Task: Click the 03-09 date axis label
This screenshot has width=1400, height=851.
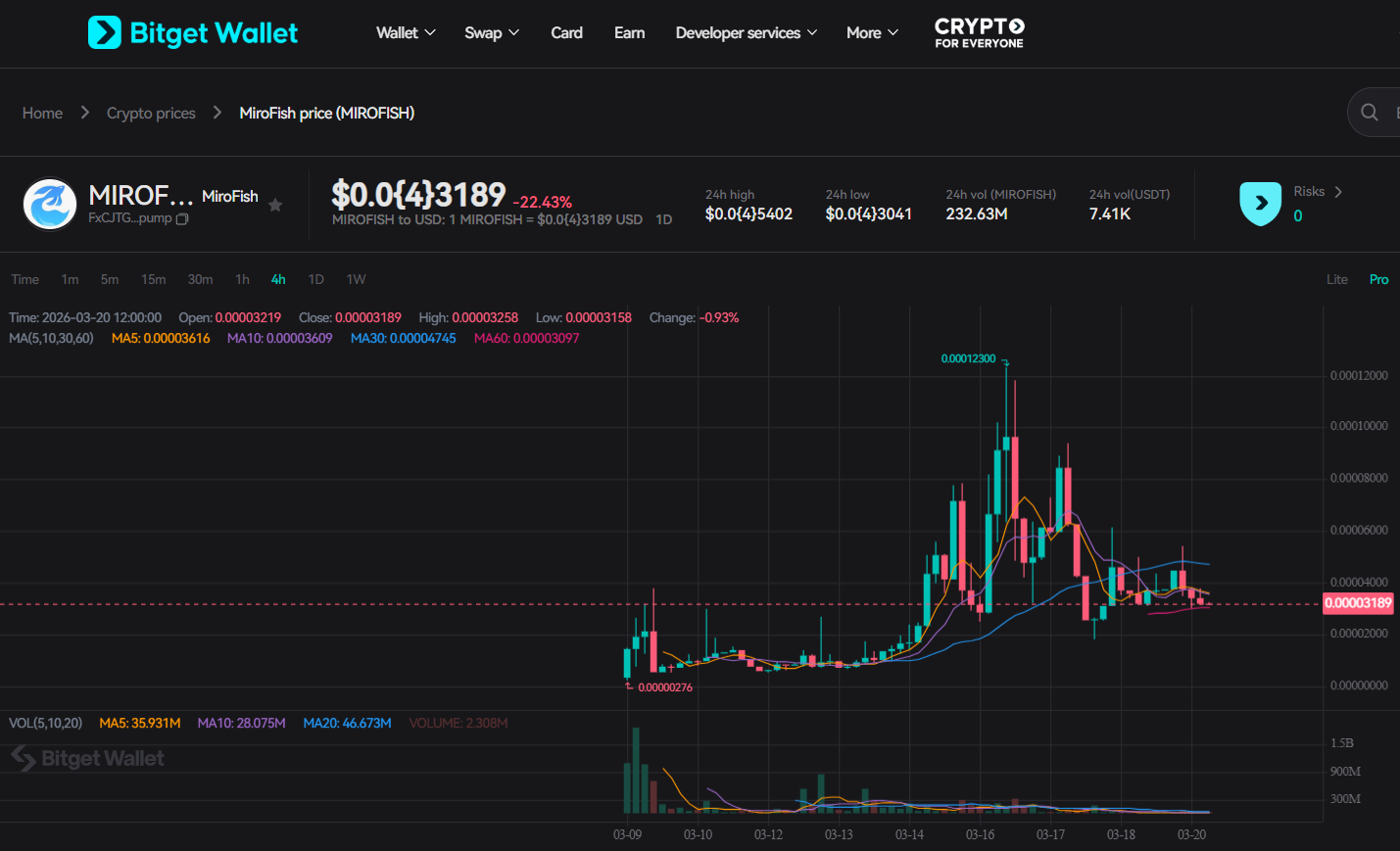Action: point(627,834)
